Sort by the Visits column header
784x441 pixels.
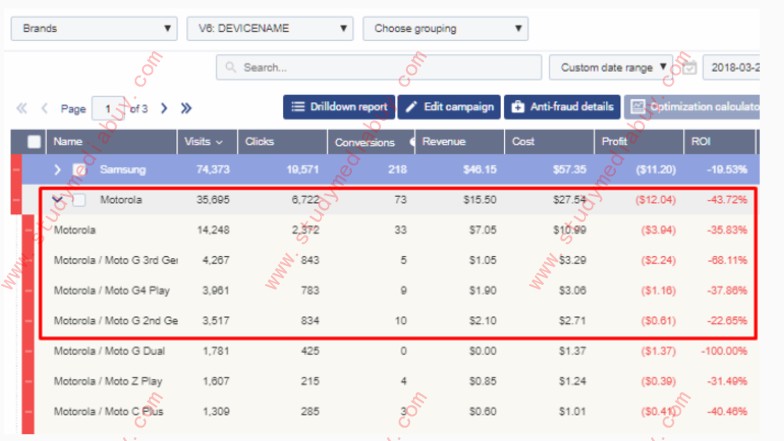coord(207,142)
